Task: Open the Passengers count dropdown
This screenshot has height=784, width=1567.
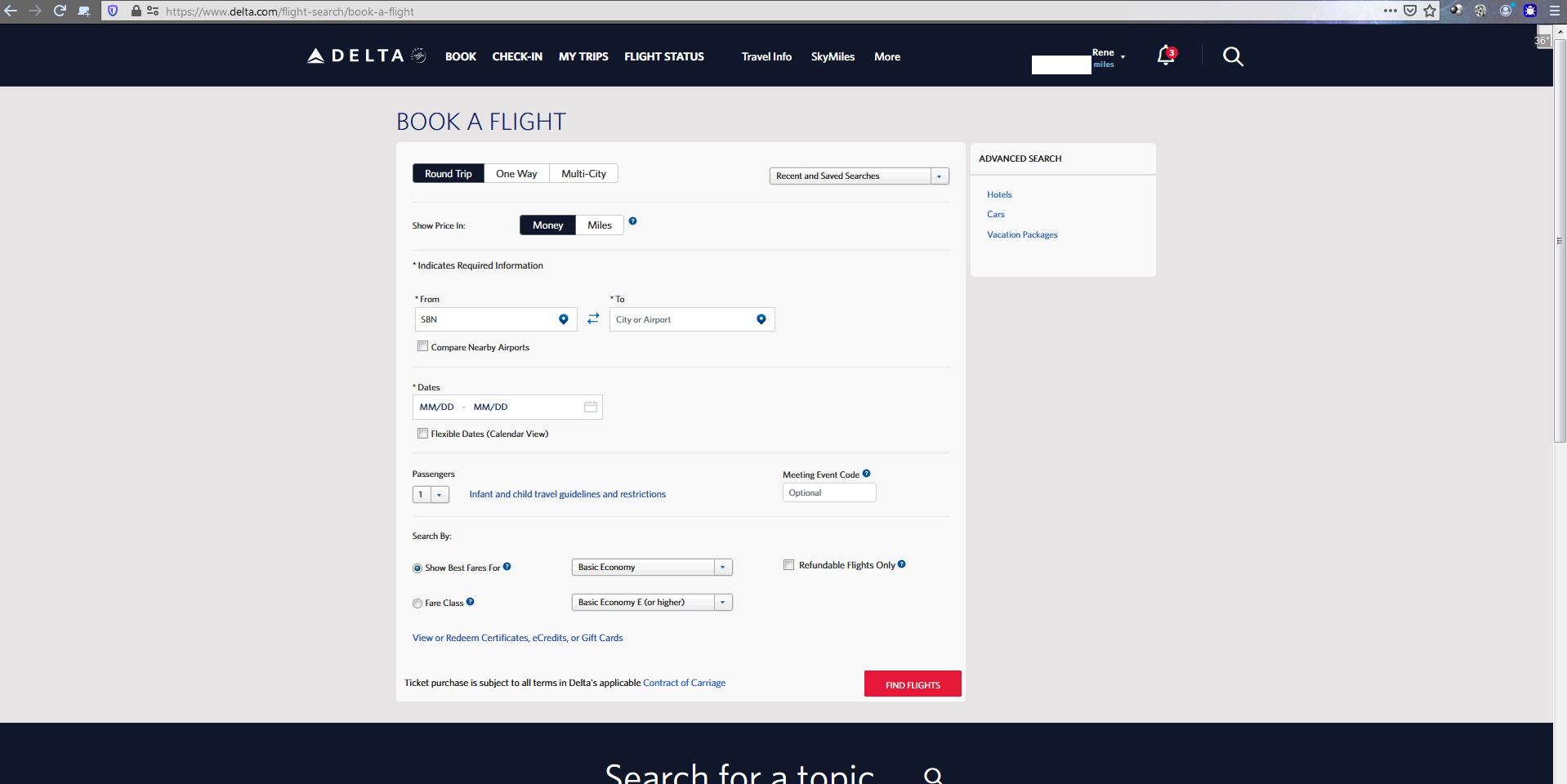Action: pos(431,494)
